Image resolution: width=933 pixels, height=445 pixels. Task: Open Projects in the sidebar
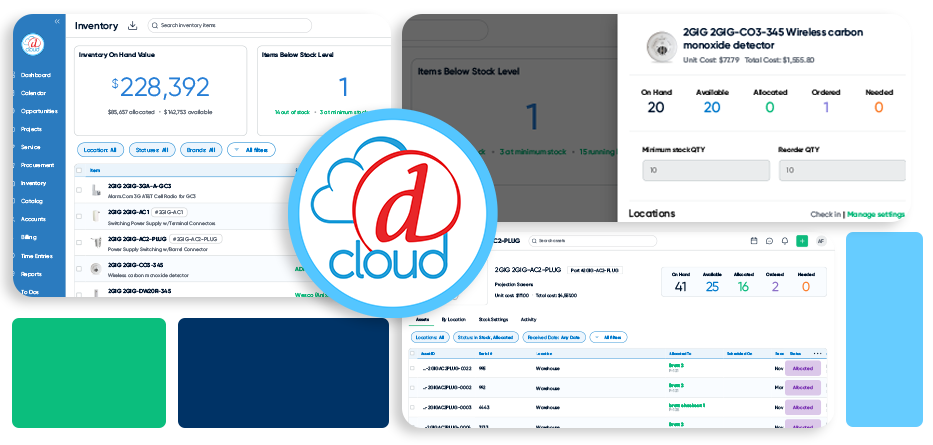tap(31, 129)
